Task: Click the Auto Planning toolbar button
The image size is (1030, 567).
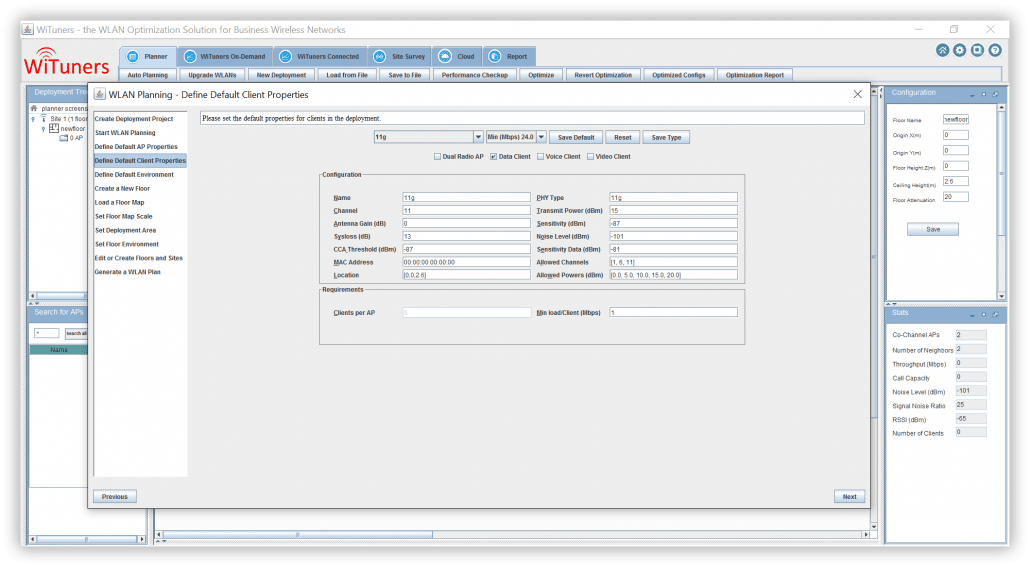Action: (x=148, y=75)
